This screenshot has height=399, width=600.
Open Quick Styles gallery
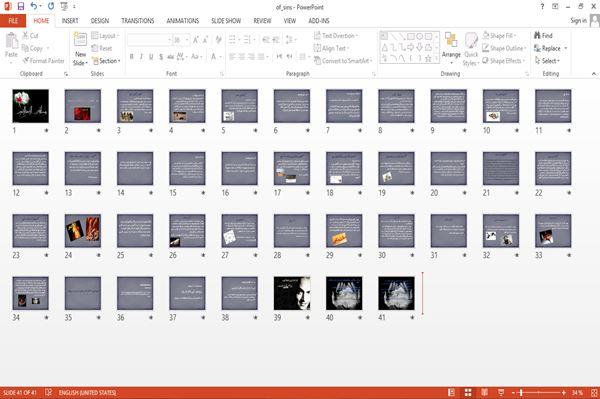tap(471, 49)
